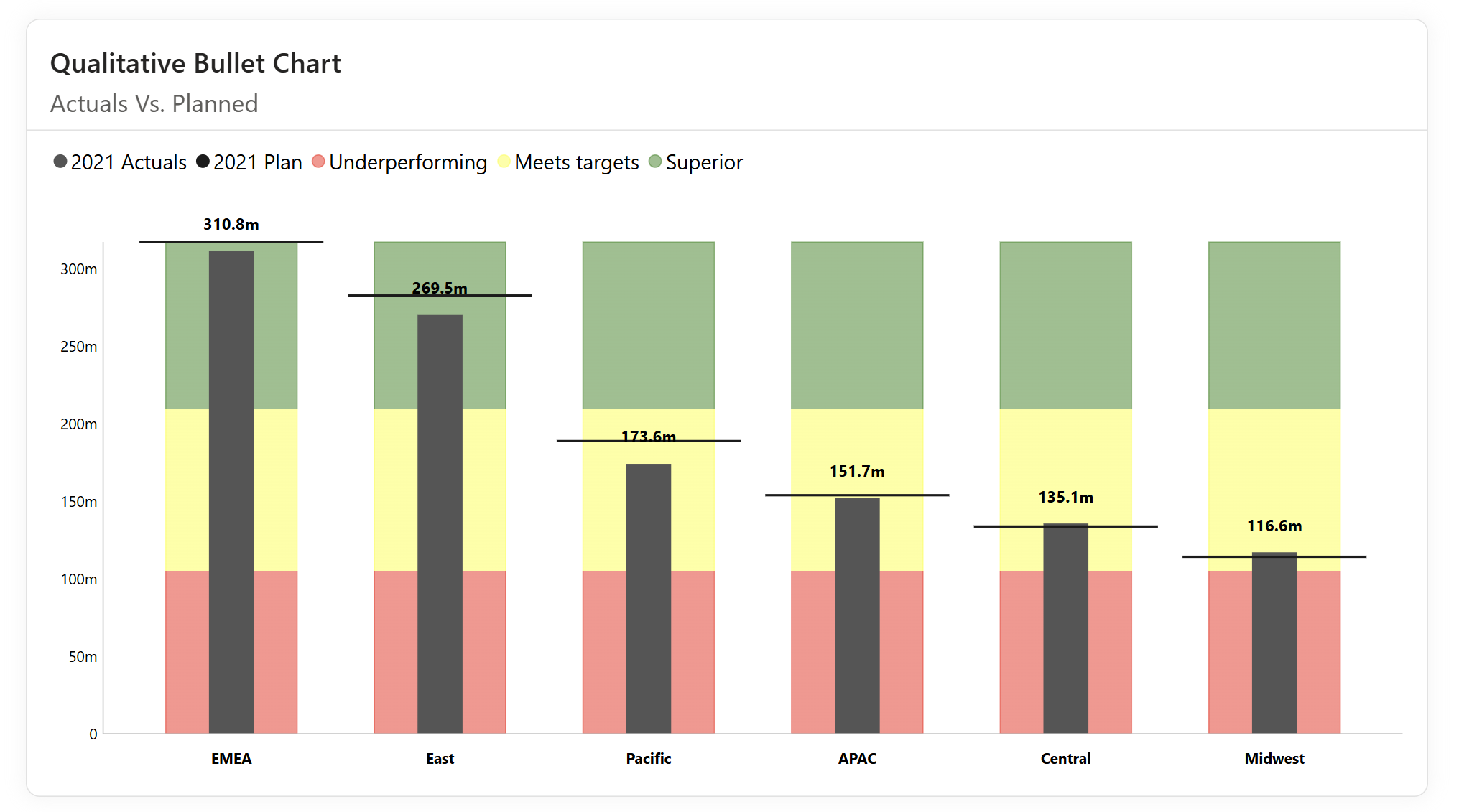Click the yellow Meets targets legend marker
1459x812 pixels.
coord(504,162)
